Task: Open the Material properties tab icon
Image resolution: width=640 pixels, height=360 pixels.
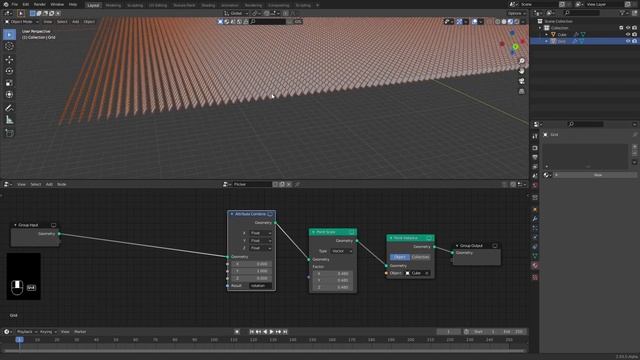Action: tap(535, 266)
